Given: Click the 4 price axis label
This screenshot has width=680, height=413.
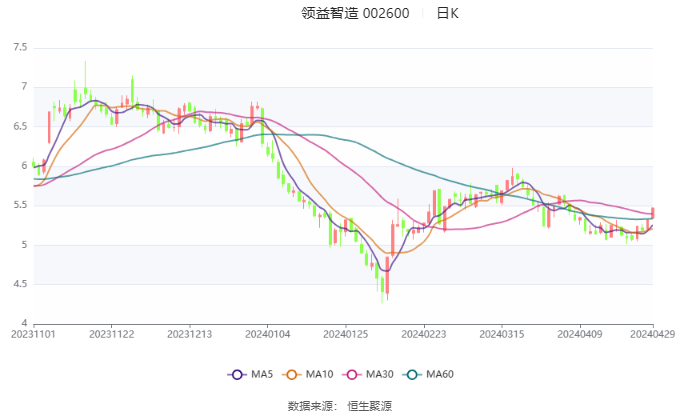Looking at the screenshot, I should point(22,324).
